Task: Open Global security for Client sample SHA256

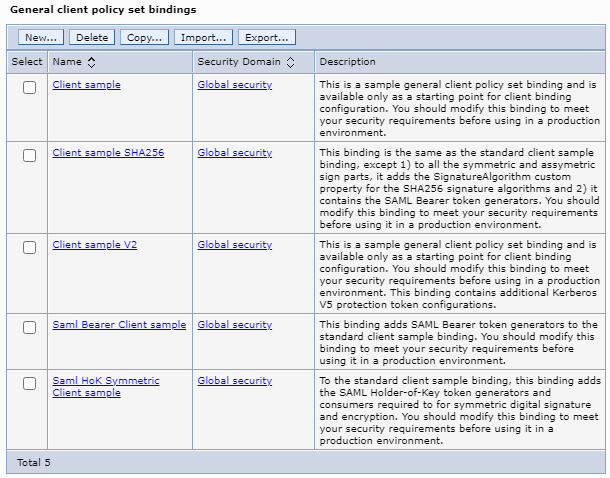Action: pyautogui.click(x=235, y=153)
